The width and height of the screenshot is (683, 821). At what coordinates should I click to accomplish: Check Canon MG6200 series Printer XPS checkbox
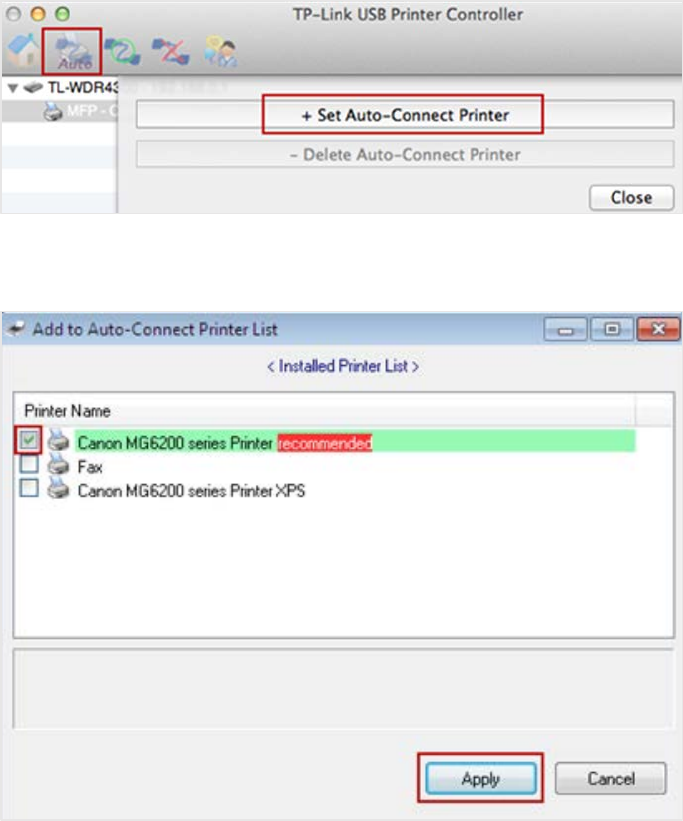tap(29, 488)
